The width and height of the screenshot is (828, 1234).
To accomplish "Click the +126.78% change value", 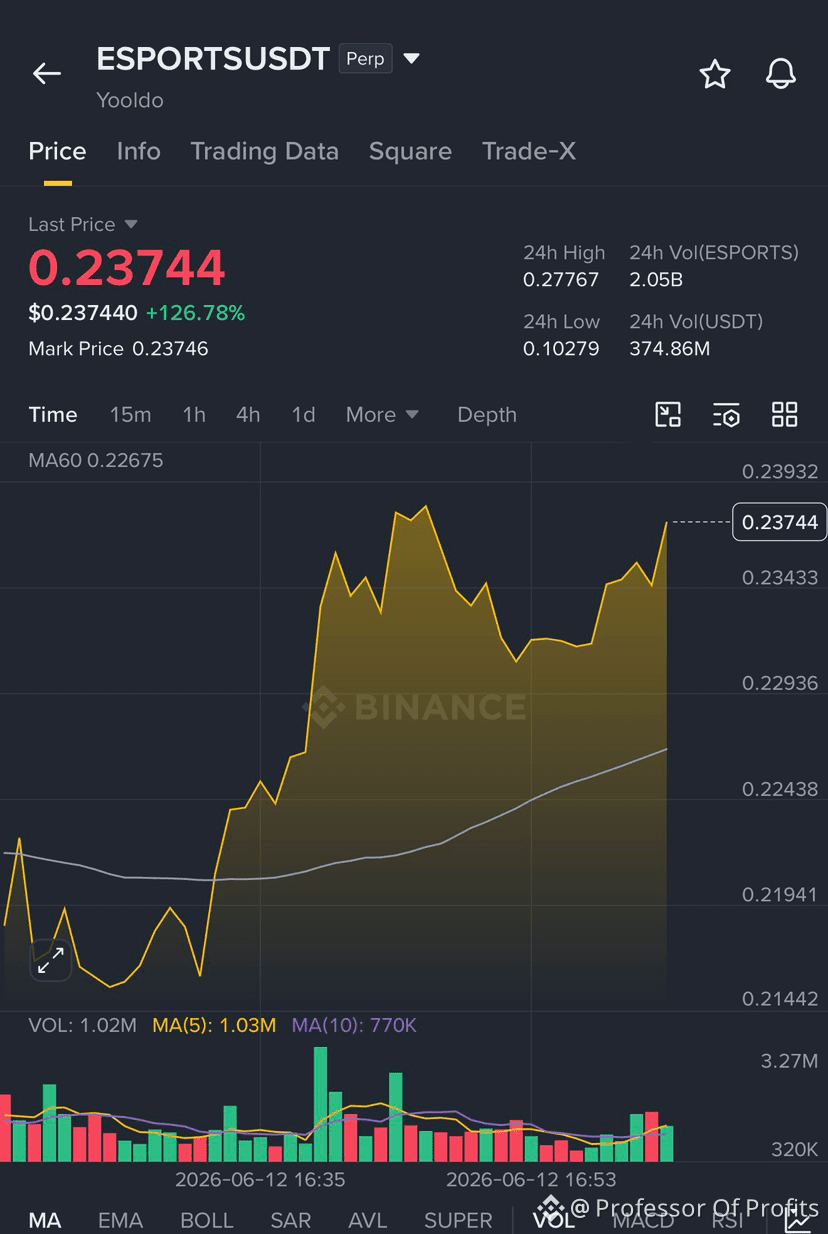I will point(195,313).
